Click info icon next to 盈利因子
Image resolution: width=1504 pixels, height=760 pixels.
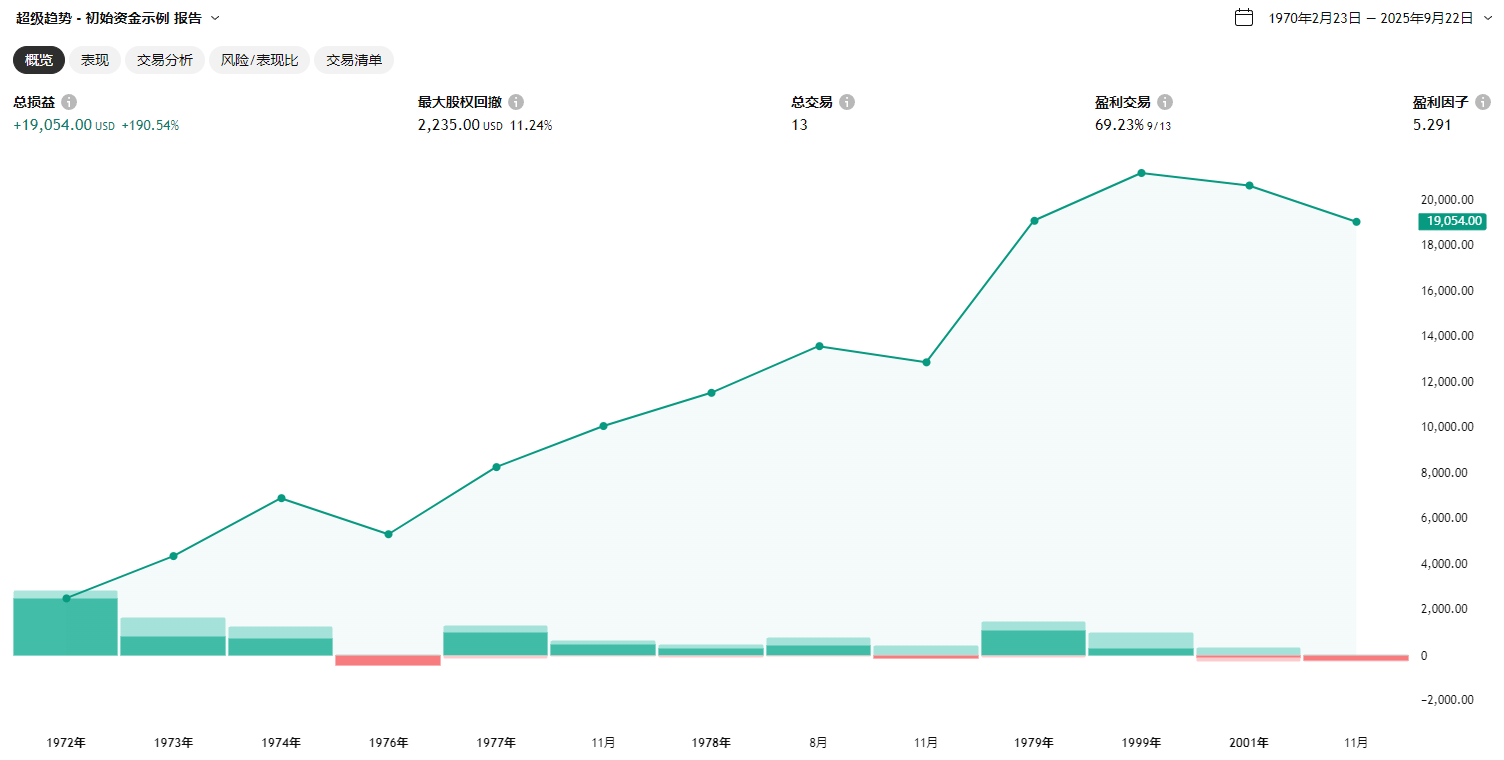pyautogui.click(x=1483, y=102)
